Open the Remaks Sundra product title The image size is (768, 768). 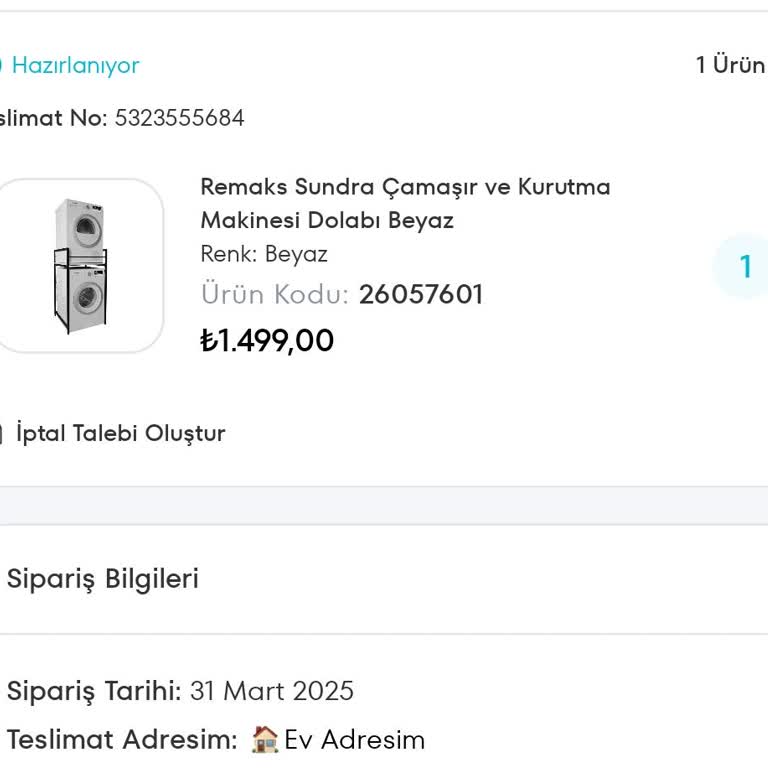click(405, 203)
